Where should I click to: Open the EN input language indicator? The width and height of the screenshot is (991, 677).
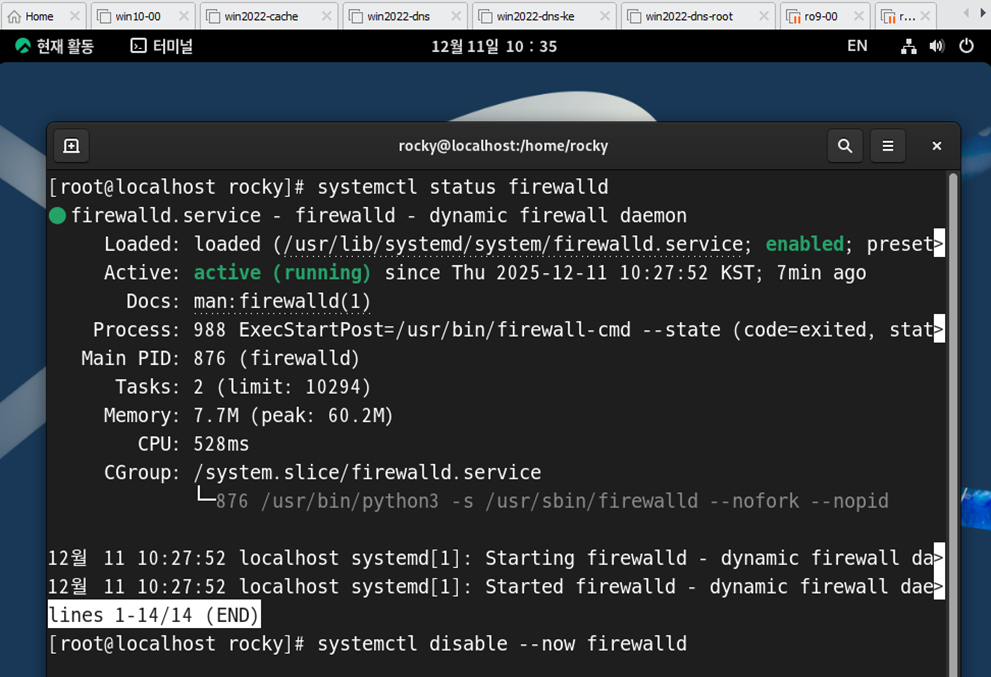857,46
